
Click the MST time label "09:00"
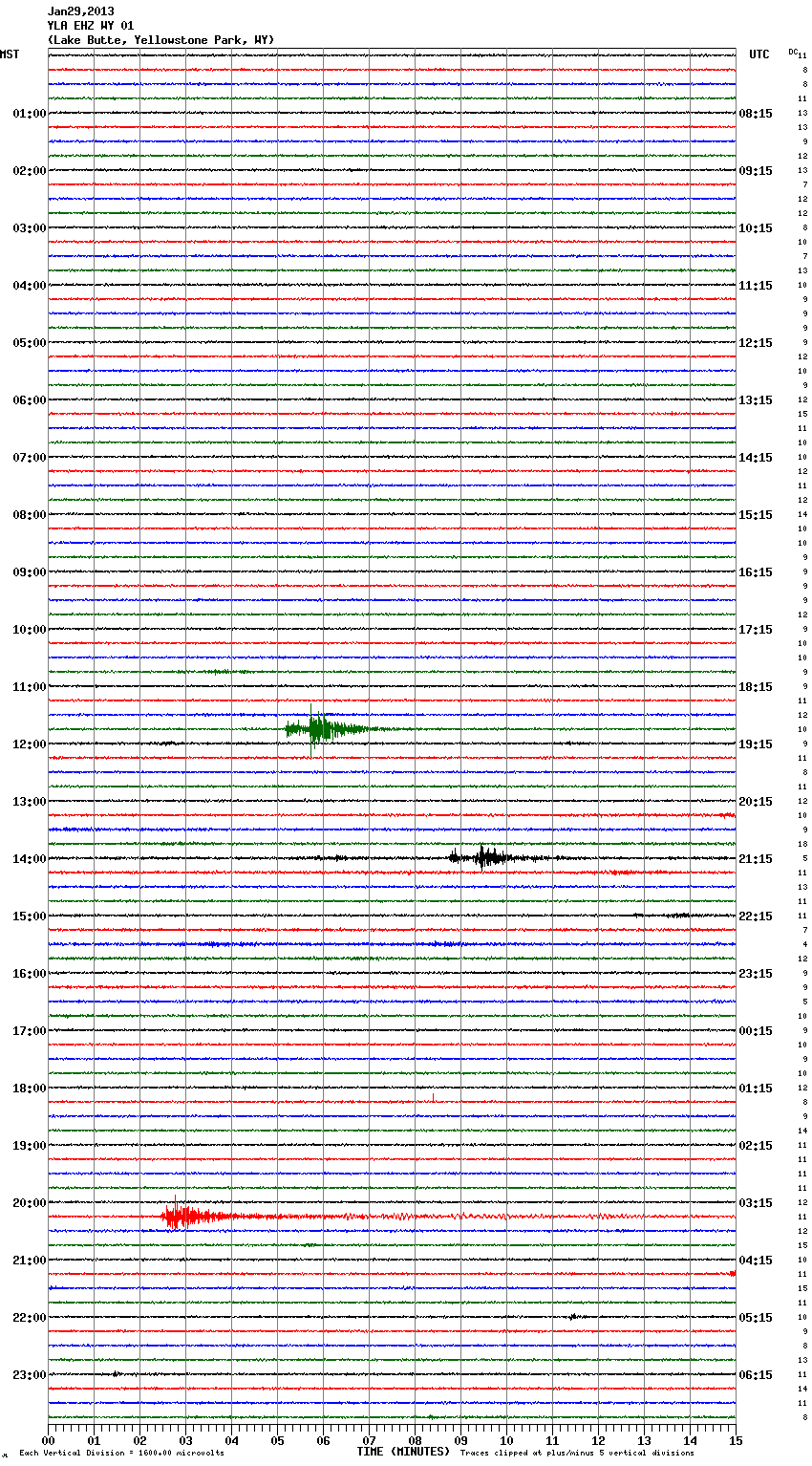pos(30,572)
